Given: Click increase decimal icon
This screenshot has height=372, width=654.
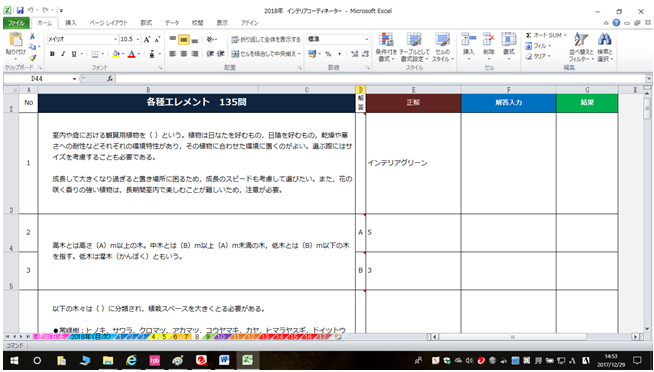Looking at the screenshot, I should (355, 54).
